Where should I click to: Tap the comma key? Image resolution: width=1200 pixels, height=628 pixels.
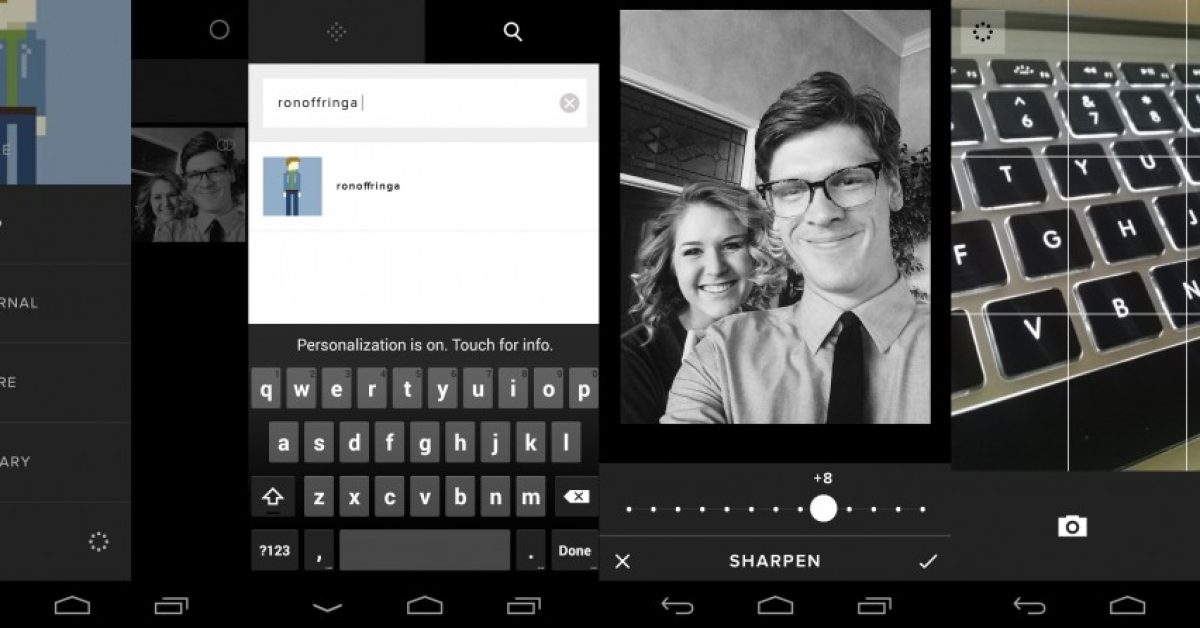click(318, 550)
